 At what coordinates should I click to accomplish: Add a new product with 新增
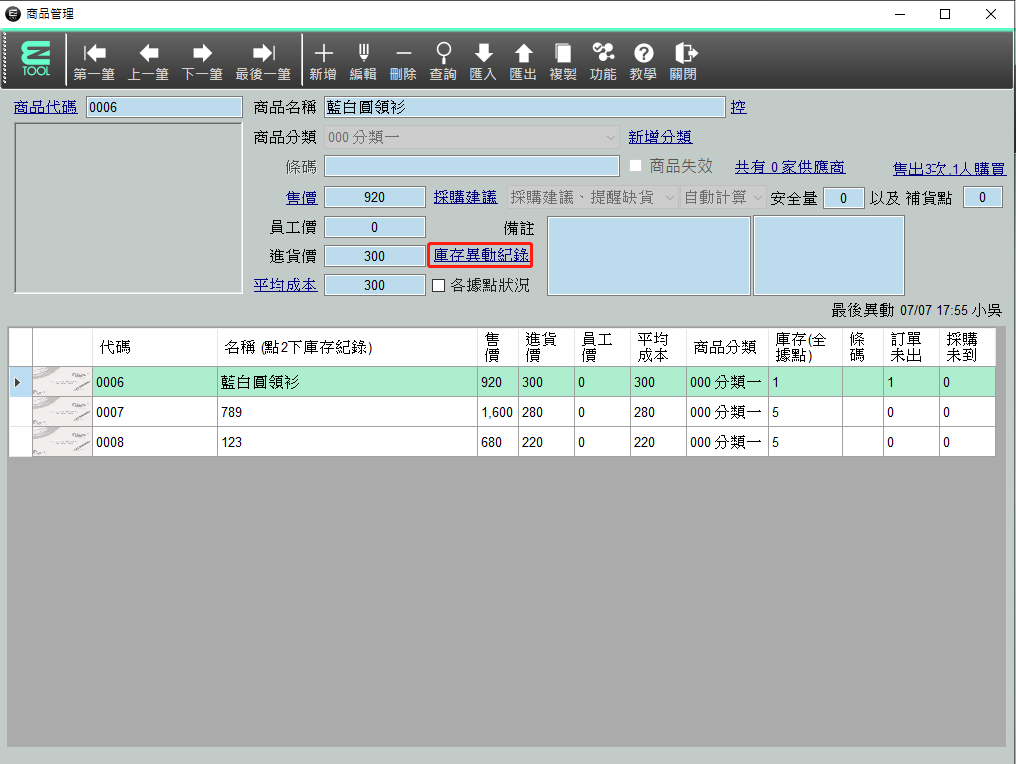click(x=323, y=61)
